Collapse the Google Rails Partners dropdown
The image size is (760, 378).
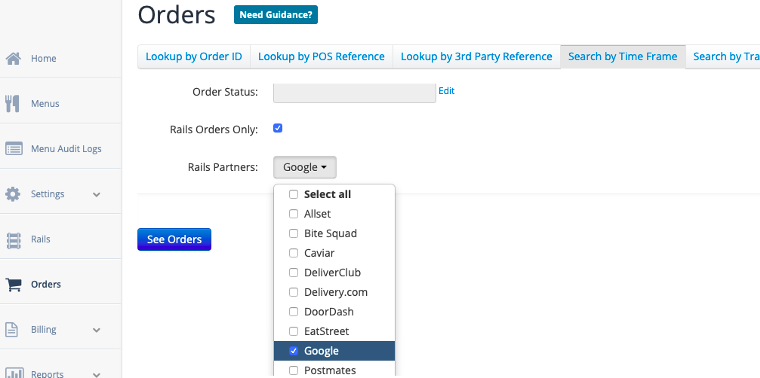(x=305, y=167)
